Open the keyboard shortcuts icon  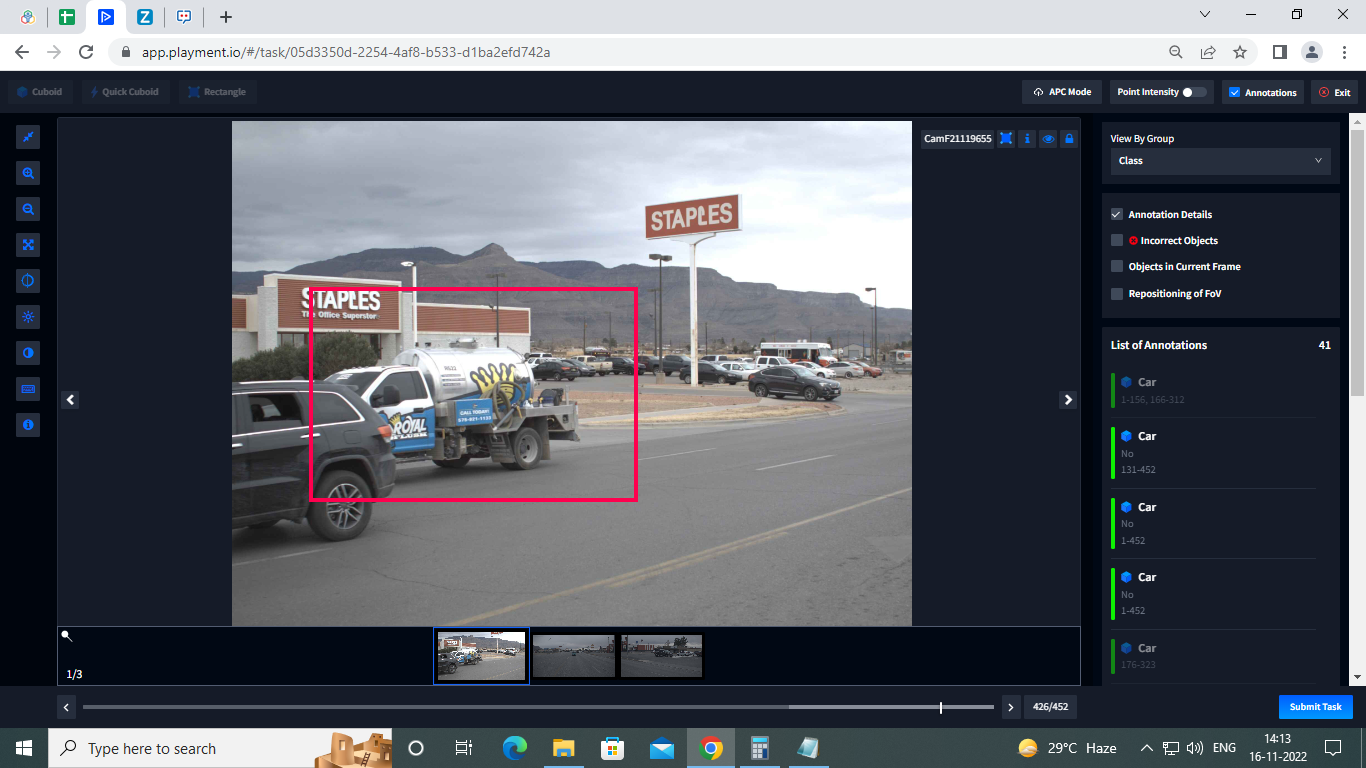(28, 389)
